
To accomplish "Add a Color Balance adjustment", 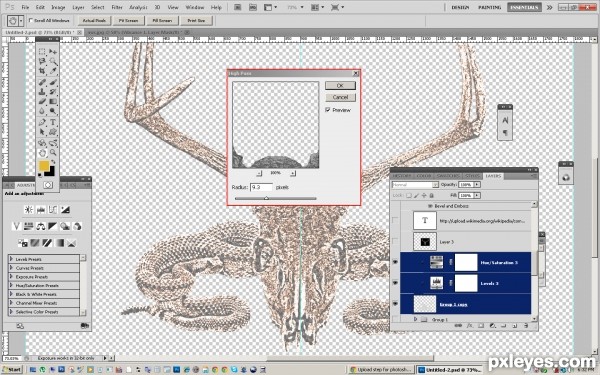I will pyautogui.click(x=41, y=226).
